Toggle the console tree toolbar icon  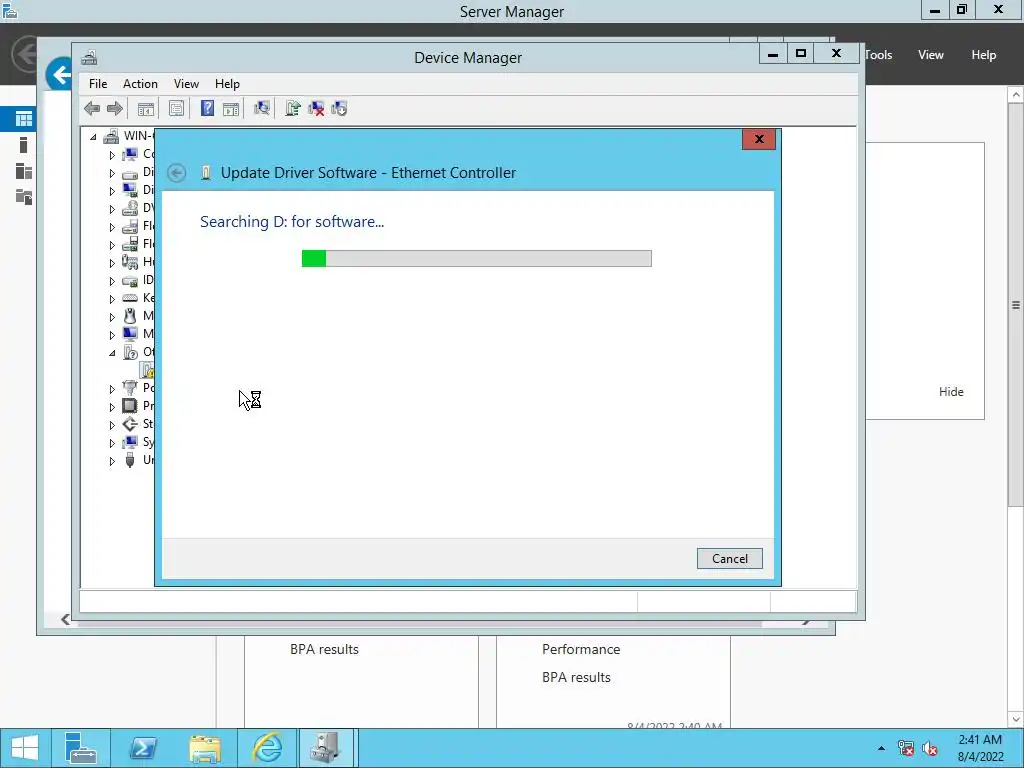pos(146,108)
